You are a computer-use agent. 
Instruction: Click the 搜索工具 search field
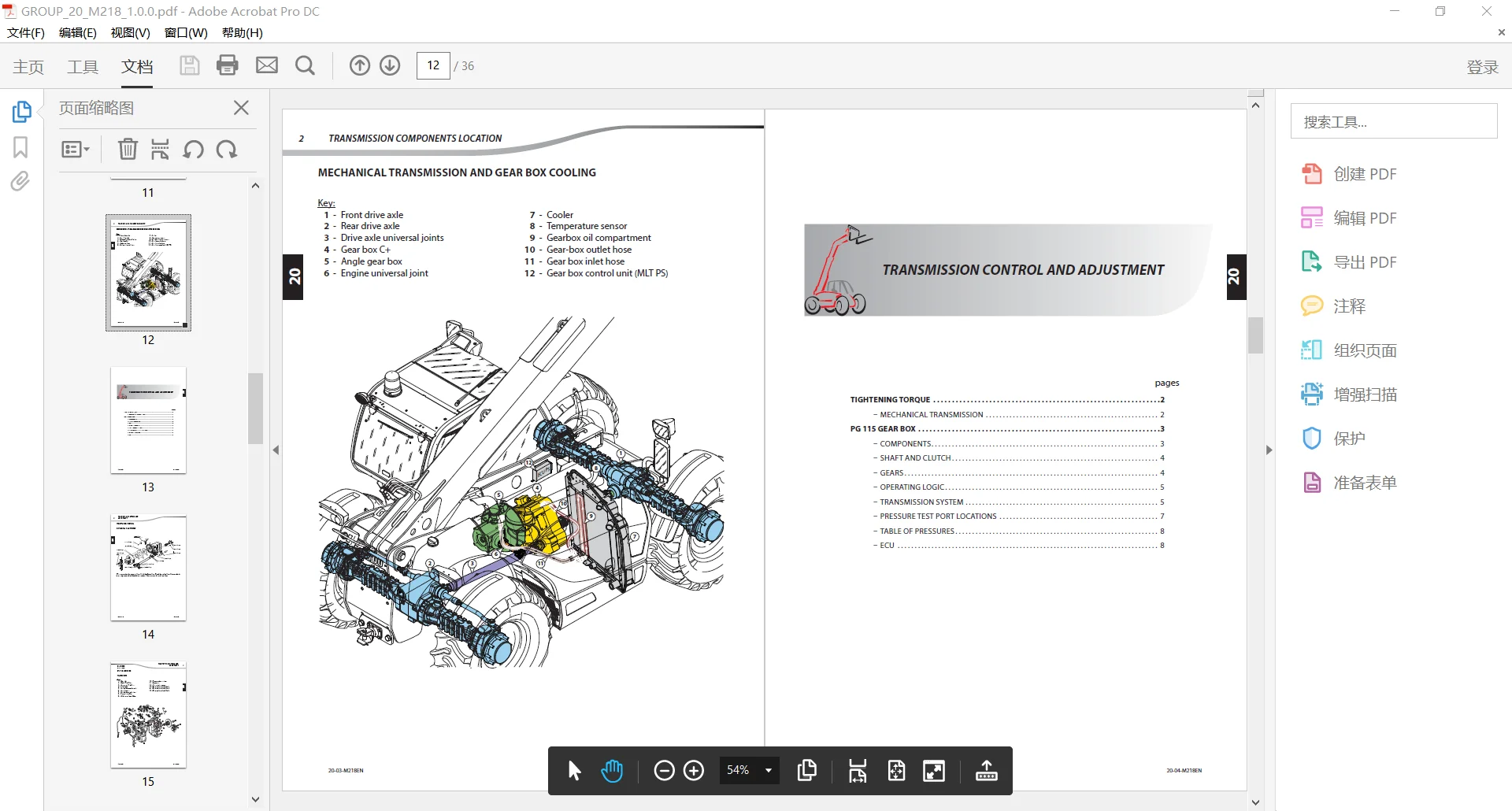1394,121
